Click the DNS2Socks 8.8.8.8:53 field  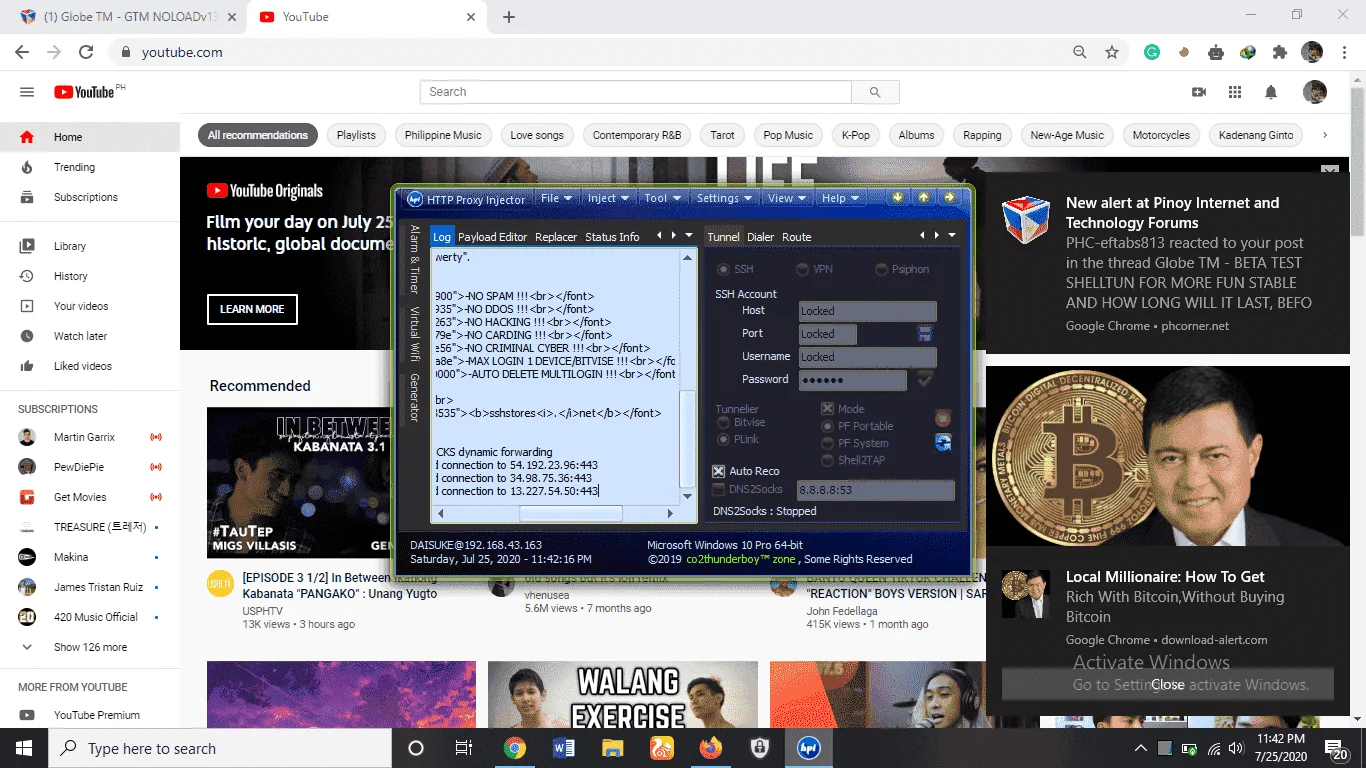tap(876, 491)
